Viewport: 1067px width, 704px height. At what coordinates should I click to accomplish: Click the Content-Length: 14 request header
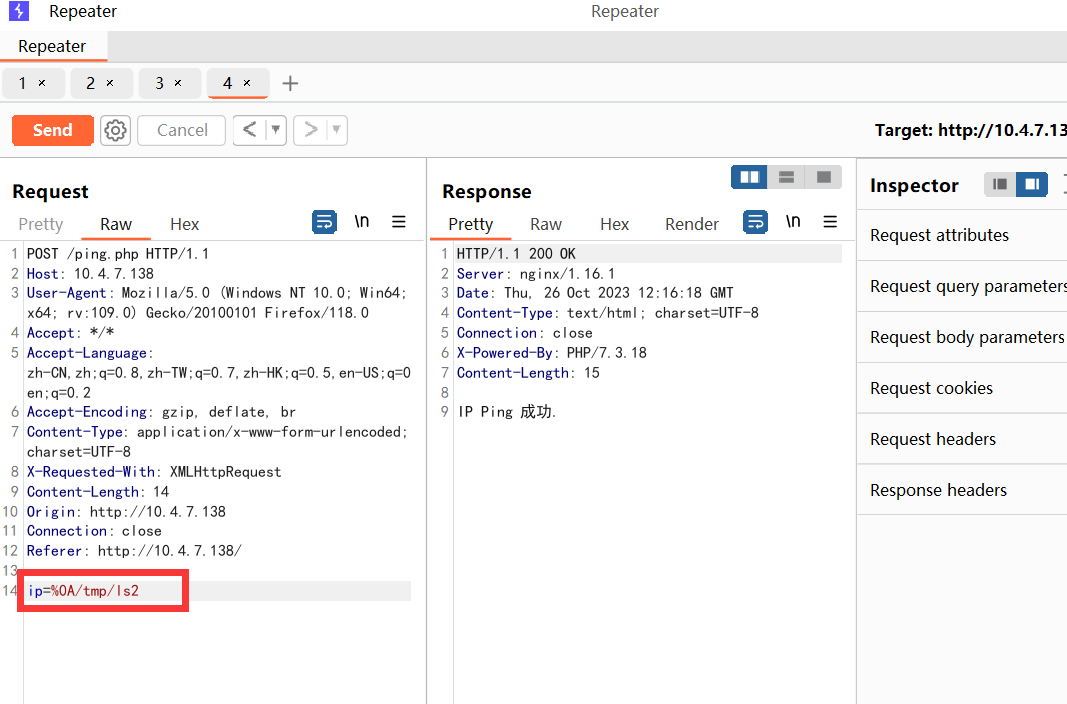(98, 491)
